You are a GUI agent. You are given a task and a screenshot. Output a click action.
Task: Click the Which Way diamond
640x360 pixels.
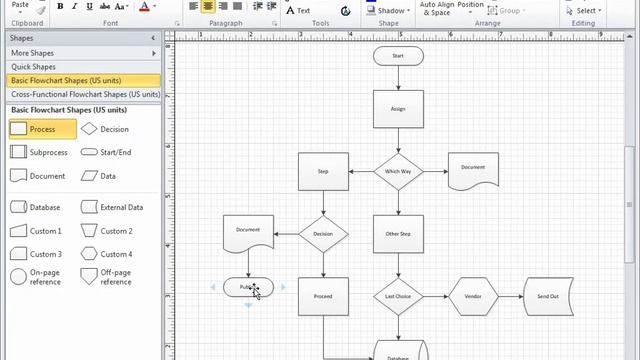[398, 171]
